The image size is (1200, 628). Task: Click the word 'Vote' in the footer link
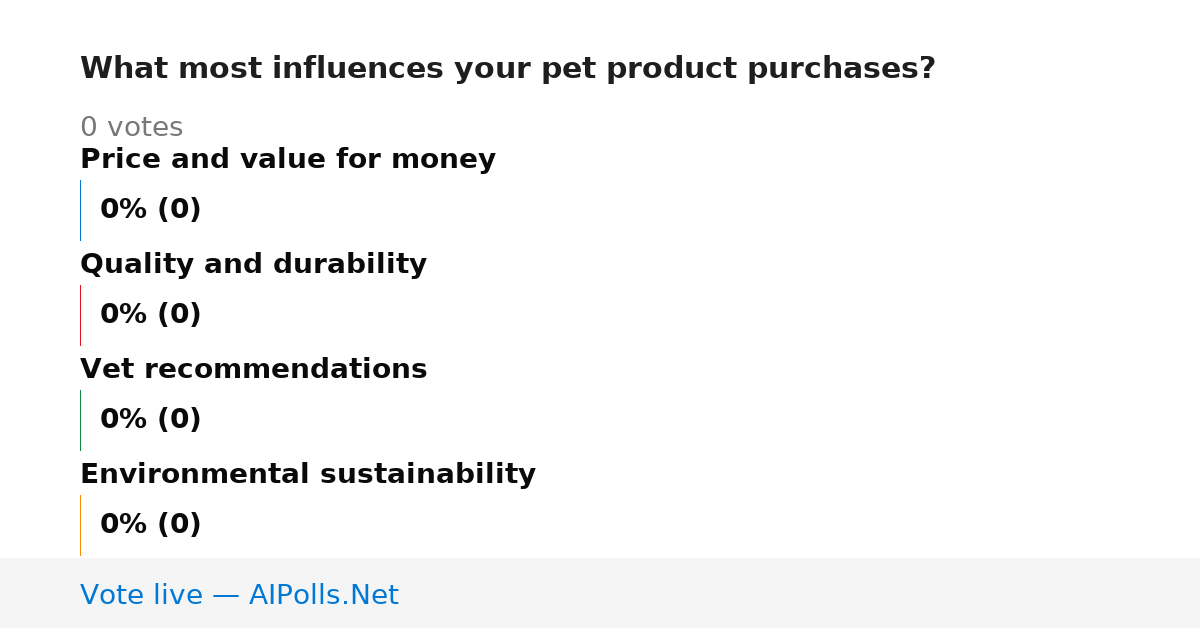click(109, 596)
